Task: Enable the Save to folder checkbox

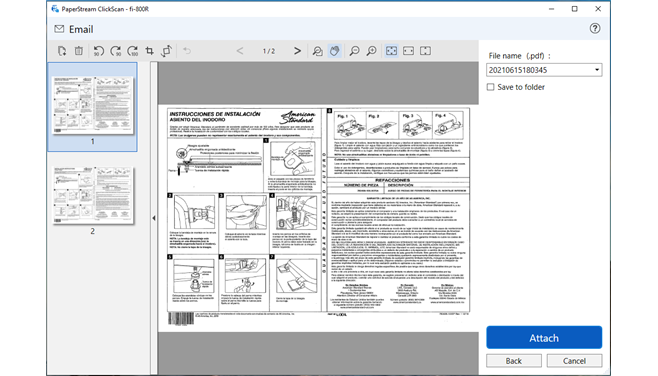Action: coord(490,87)
